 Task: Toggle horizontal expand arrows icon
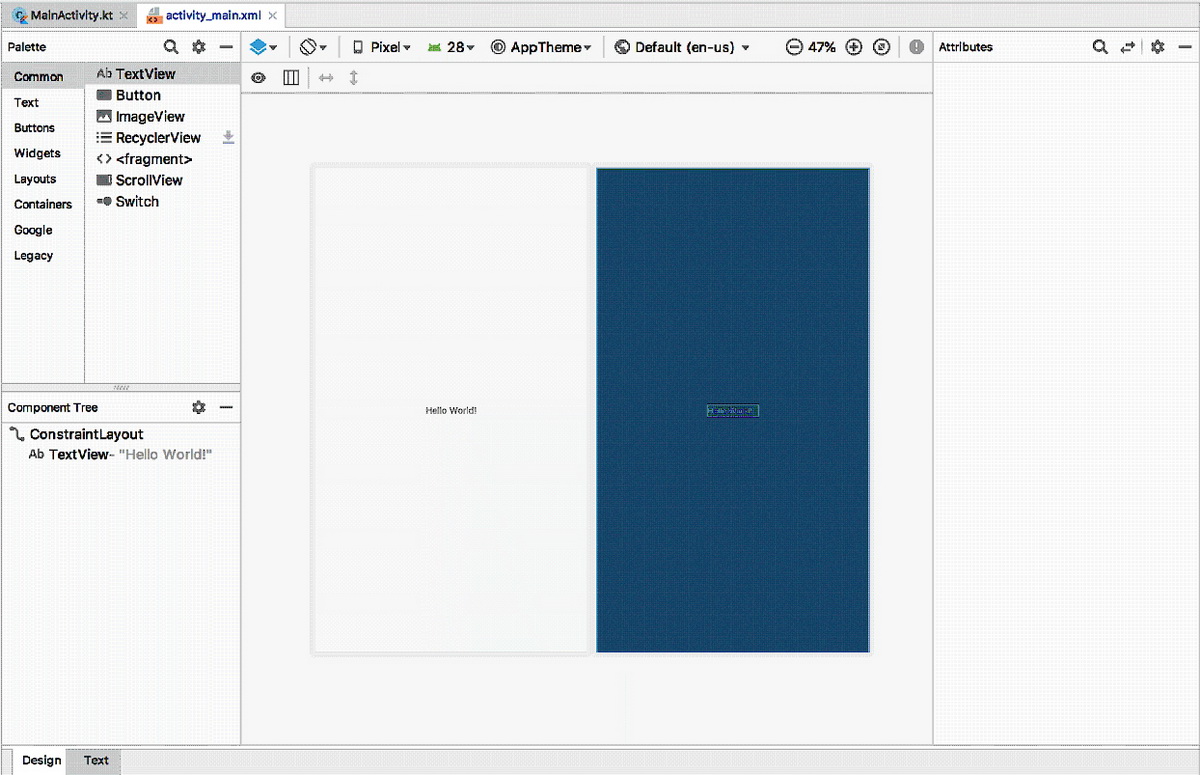point(326,77)
